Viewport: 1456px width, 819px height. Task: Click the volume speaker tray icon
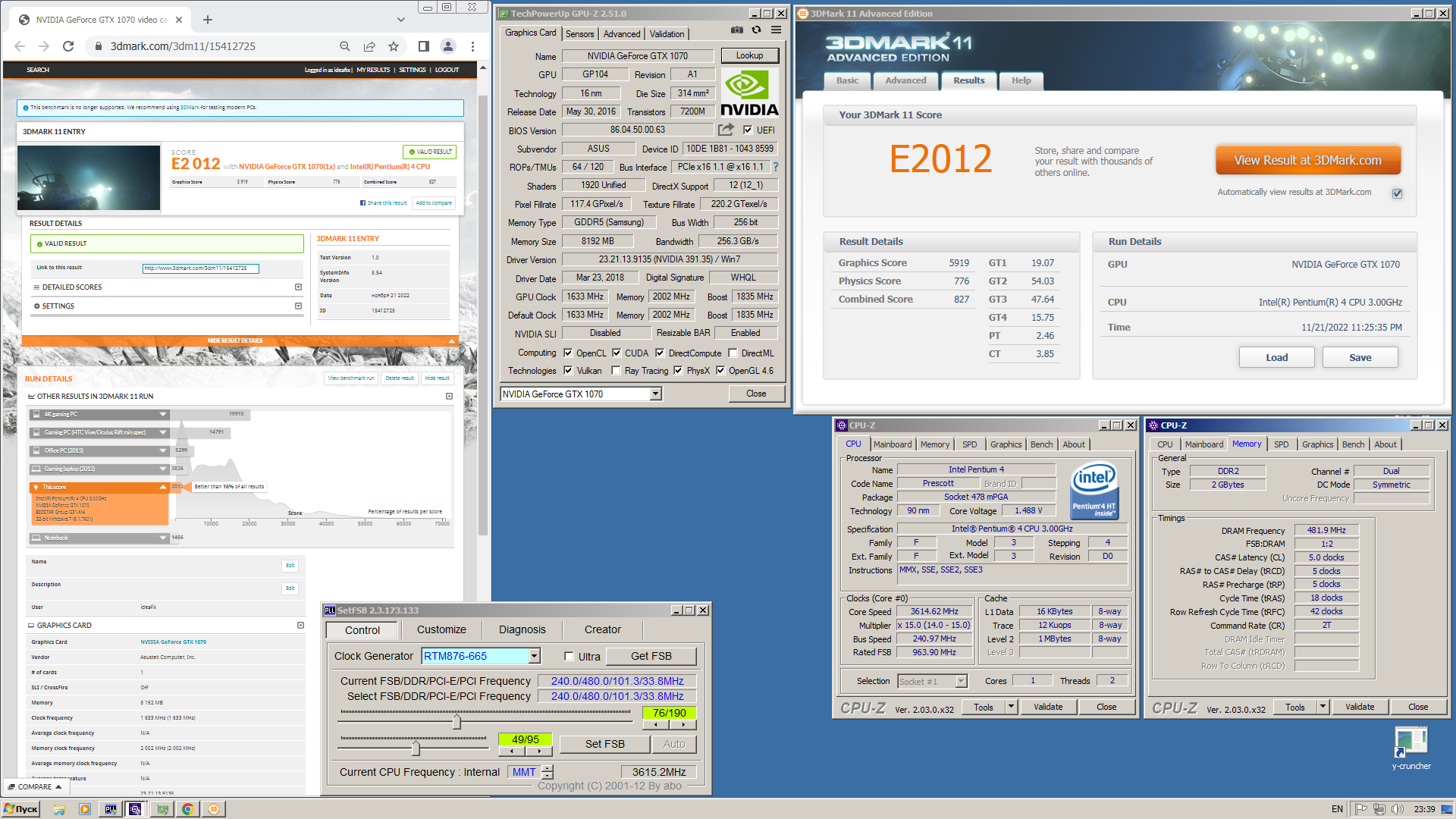pos(1398,809)
